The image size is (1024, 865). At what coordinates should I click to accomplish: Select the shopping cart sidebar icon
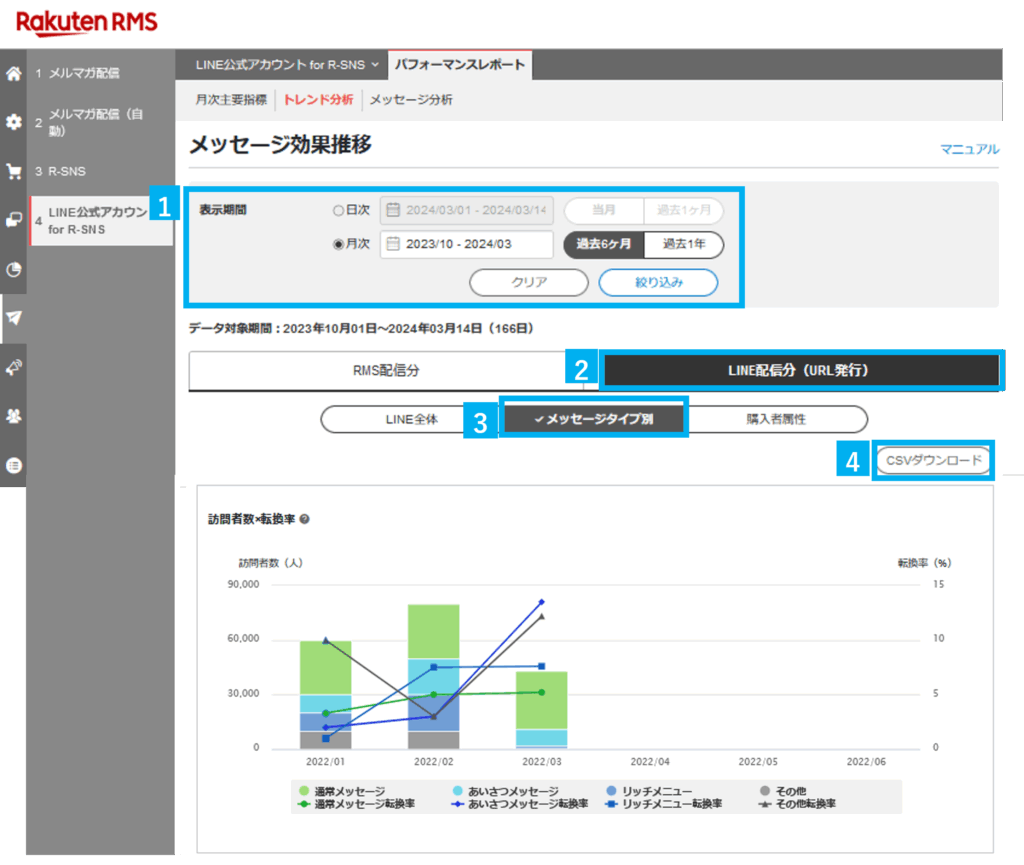(x=13, y=171)
